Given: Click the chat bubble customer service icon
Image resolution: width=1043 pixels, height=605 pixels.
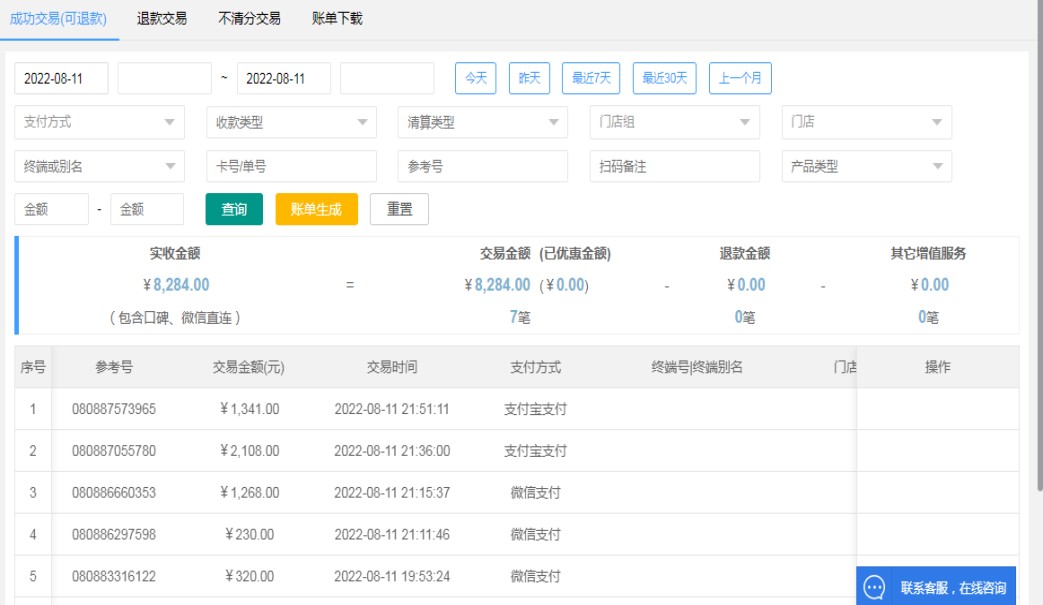Looking at the screenshot, I should point(875,587).
